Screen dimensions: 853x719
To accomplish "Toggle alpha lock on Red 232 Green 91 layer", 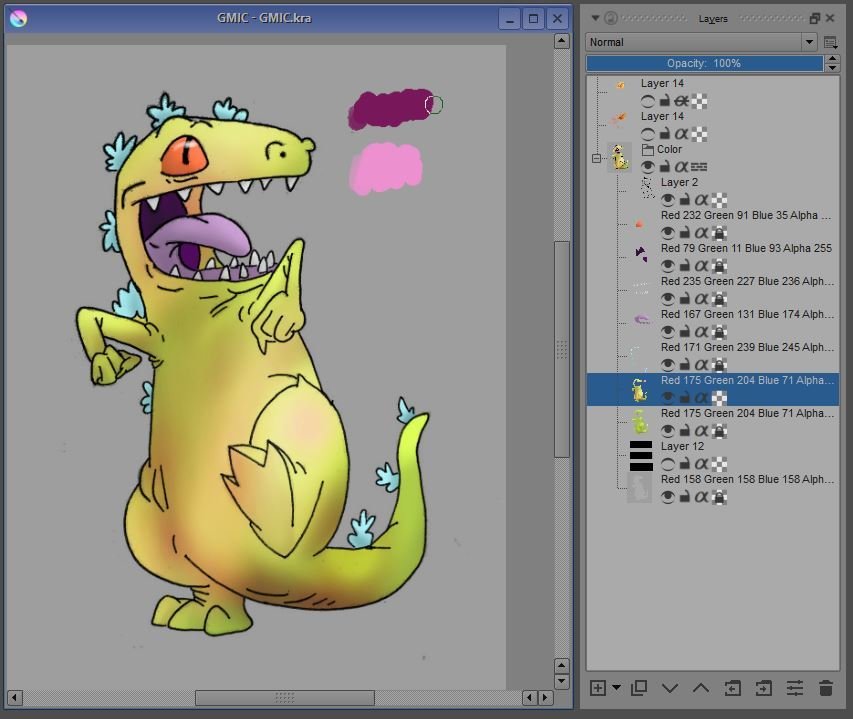I will 720,233.
